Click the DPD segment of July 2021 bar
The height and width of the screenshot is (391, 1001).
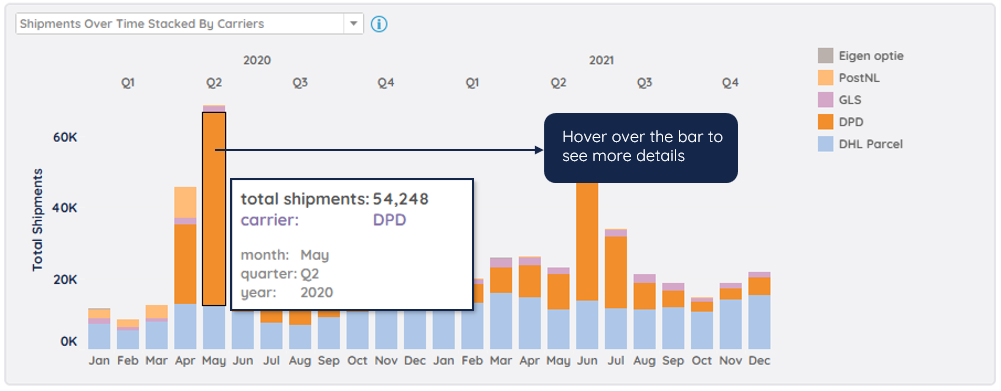(616, 272)
